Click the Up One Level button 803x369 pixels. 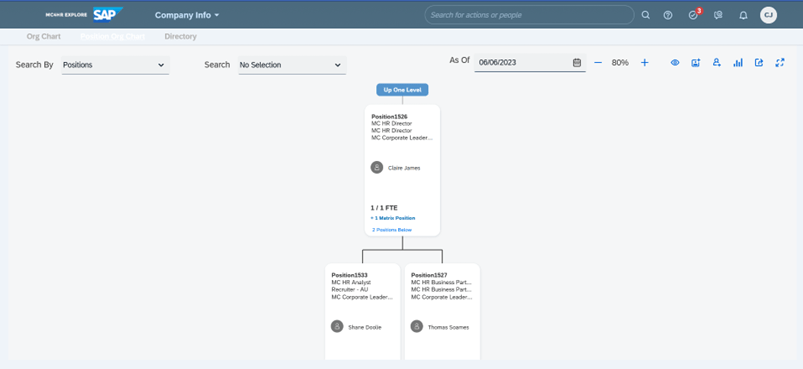click(403, 90)
